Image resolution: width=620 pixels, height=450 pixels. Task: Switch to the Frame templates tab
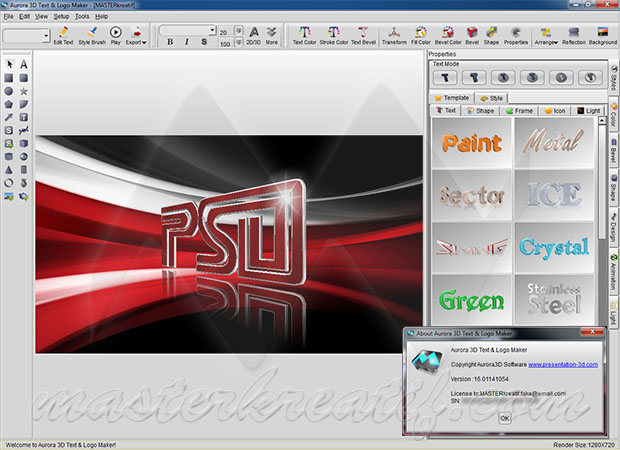(520, 111)
